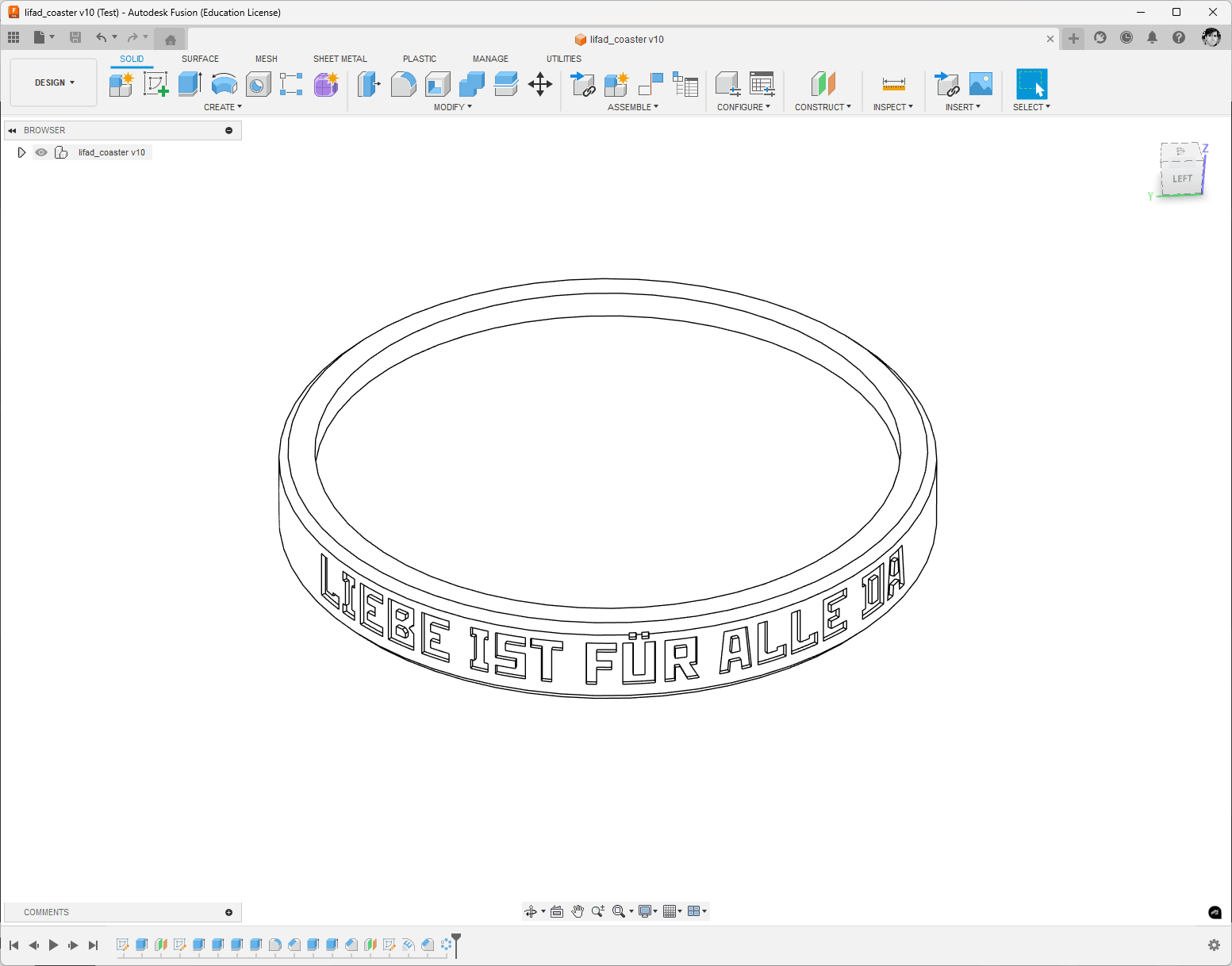
Task: Open the INSPECT dropdown menu
Action: coord(893,107)
